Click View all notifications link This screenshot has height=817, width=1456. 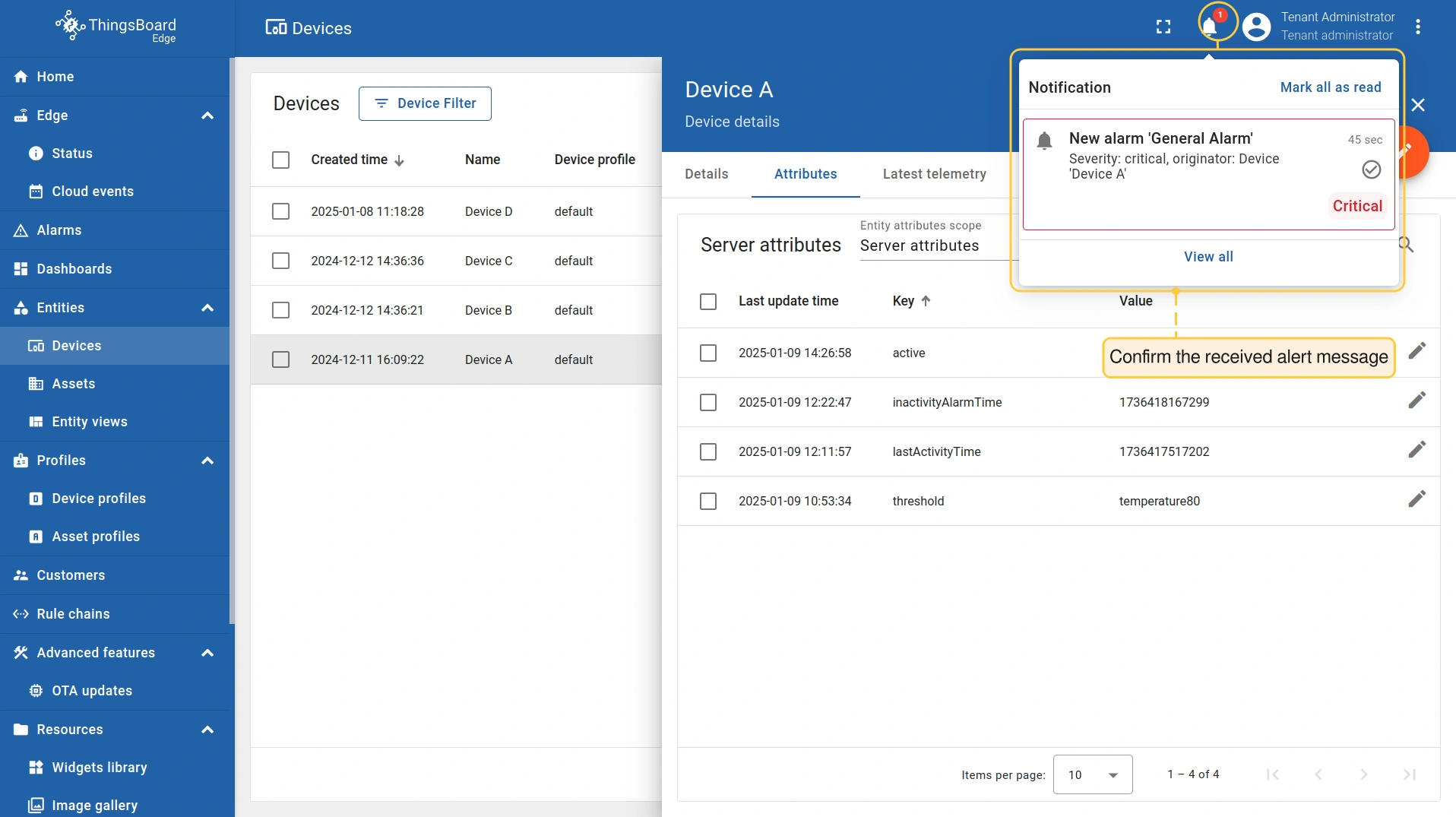coord(1208,257)
